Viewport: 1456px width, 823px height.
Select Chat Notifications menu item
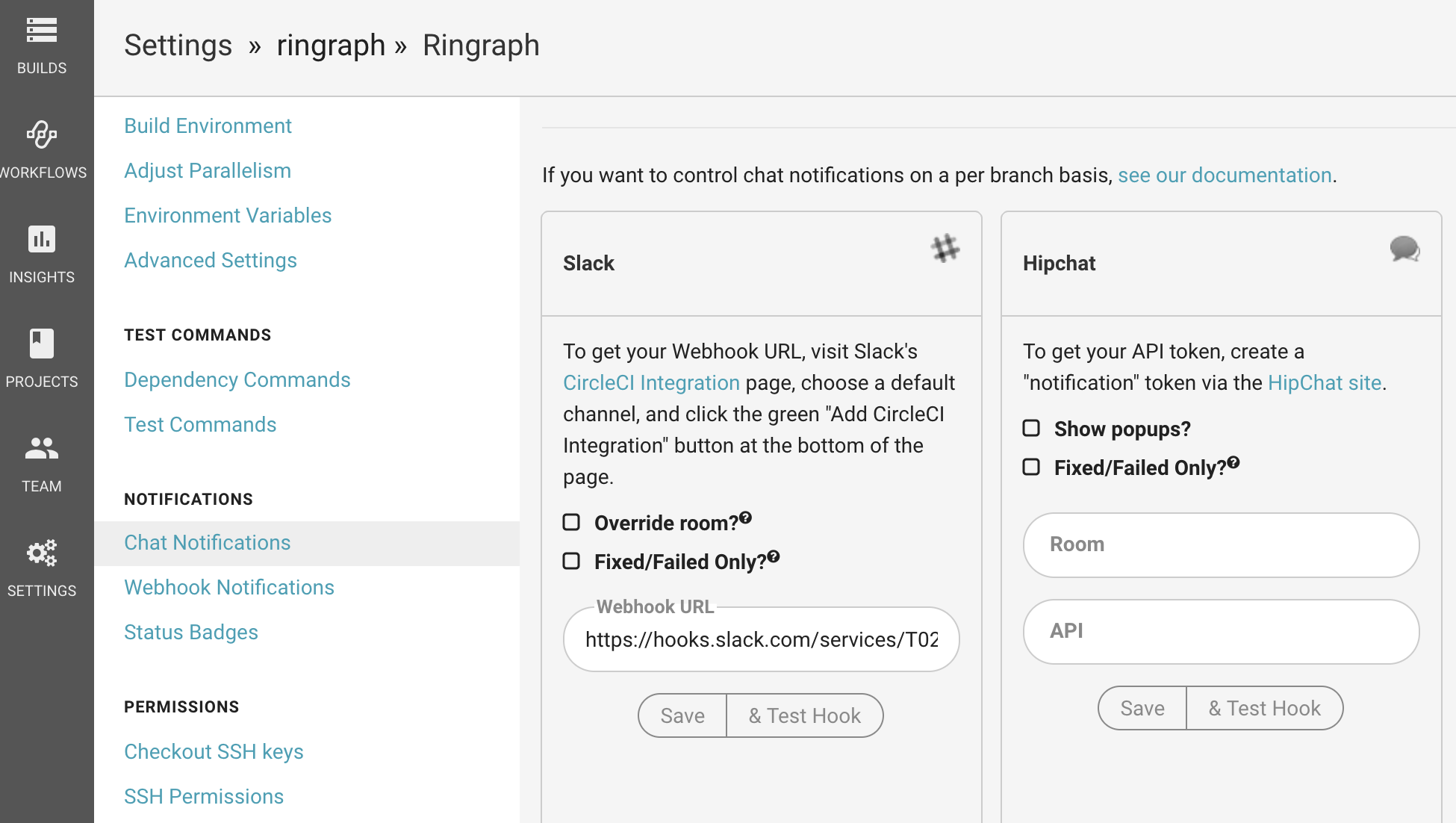(307, 543)
